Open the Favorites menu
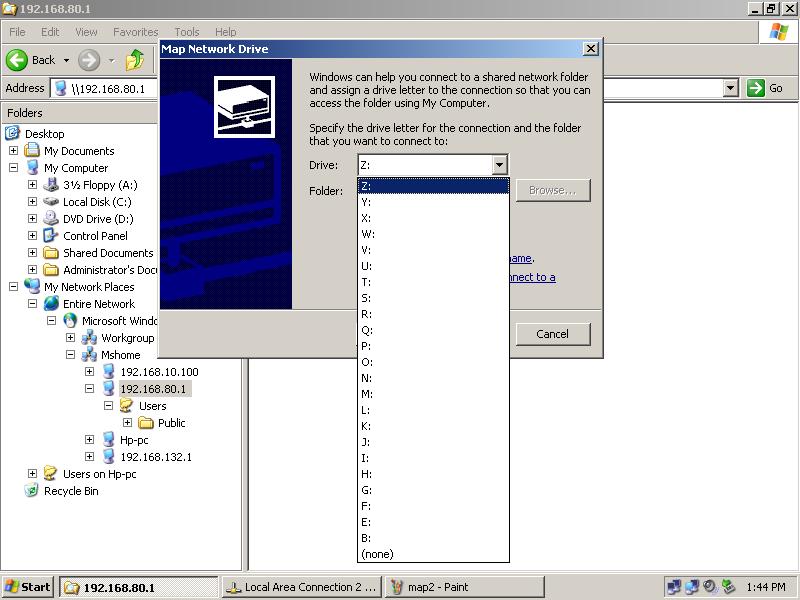 [x=135, y=31]
